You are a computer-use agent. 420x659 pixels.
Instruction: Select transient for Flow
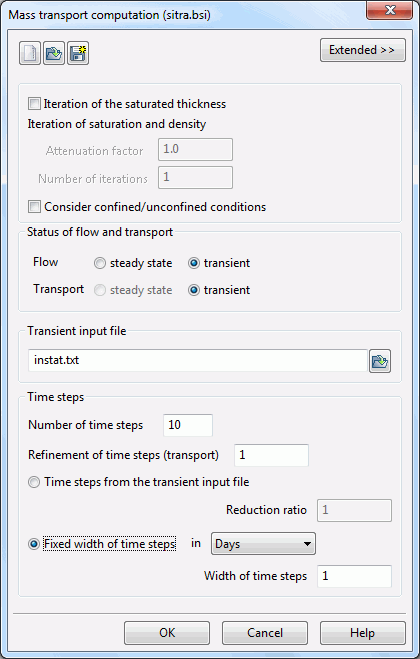(x=194, y=263)
